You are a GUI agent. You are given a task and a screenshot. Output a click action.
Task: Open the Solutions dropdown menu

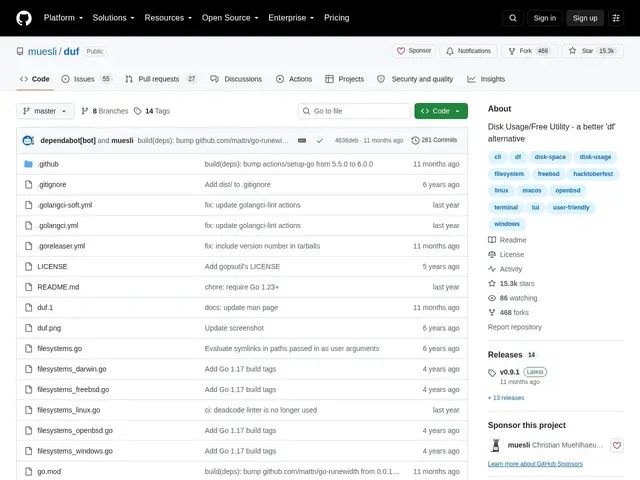[x=113, y=18]
